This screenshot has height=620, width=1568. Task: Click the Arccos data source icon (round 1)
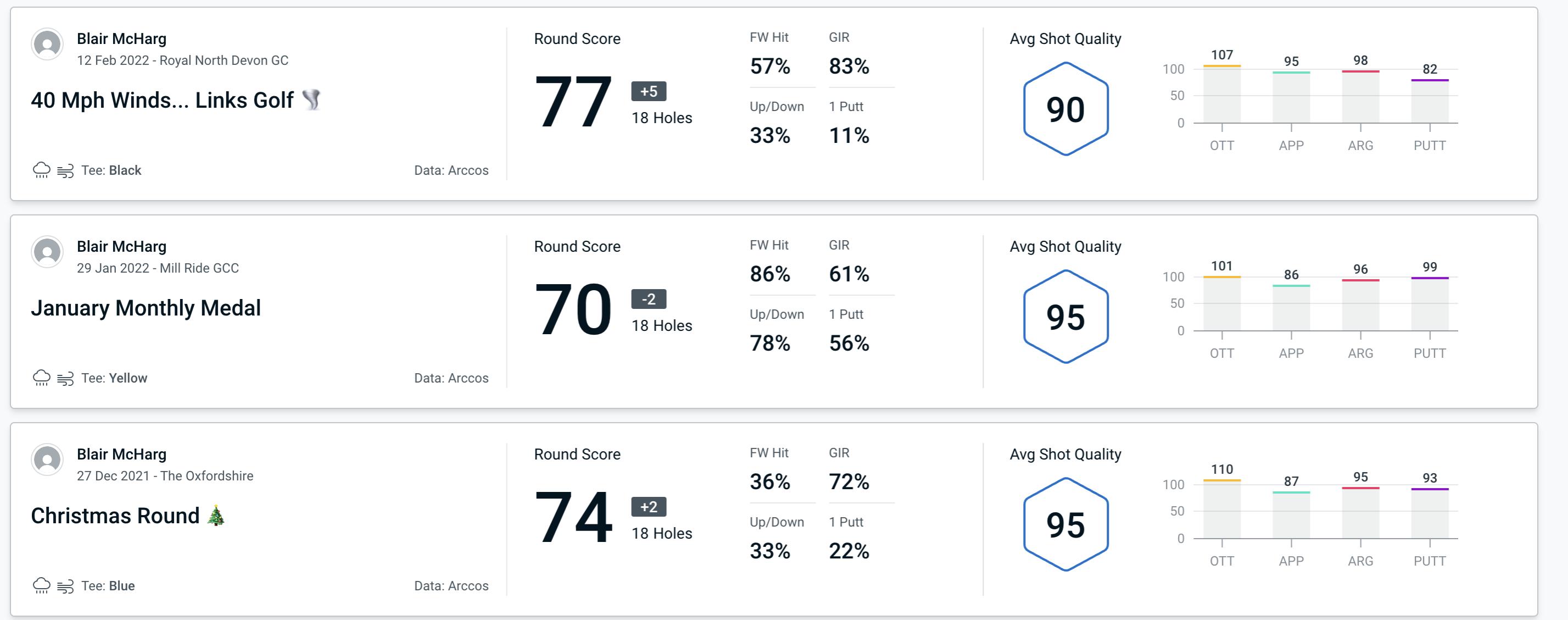pos(449,170)
